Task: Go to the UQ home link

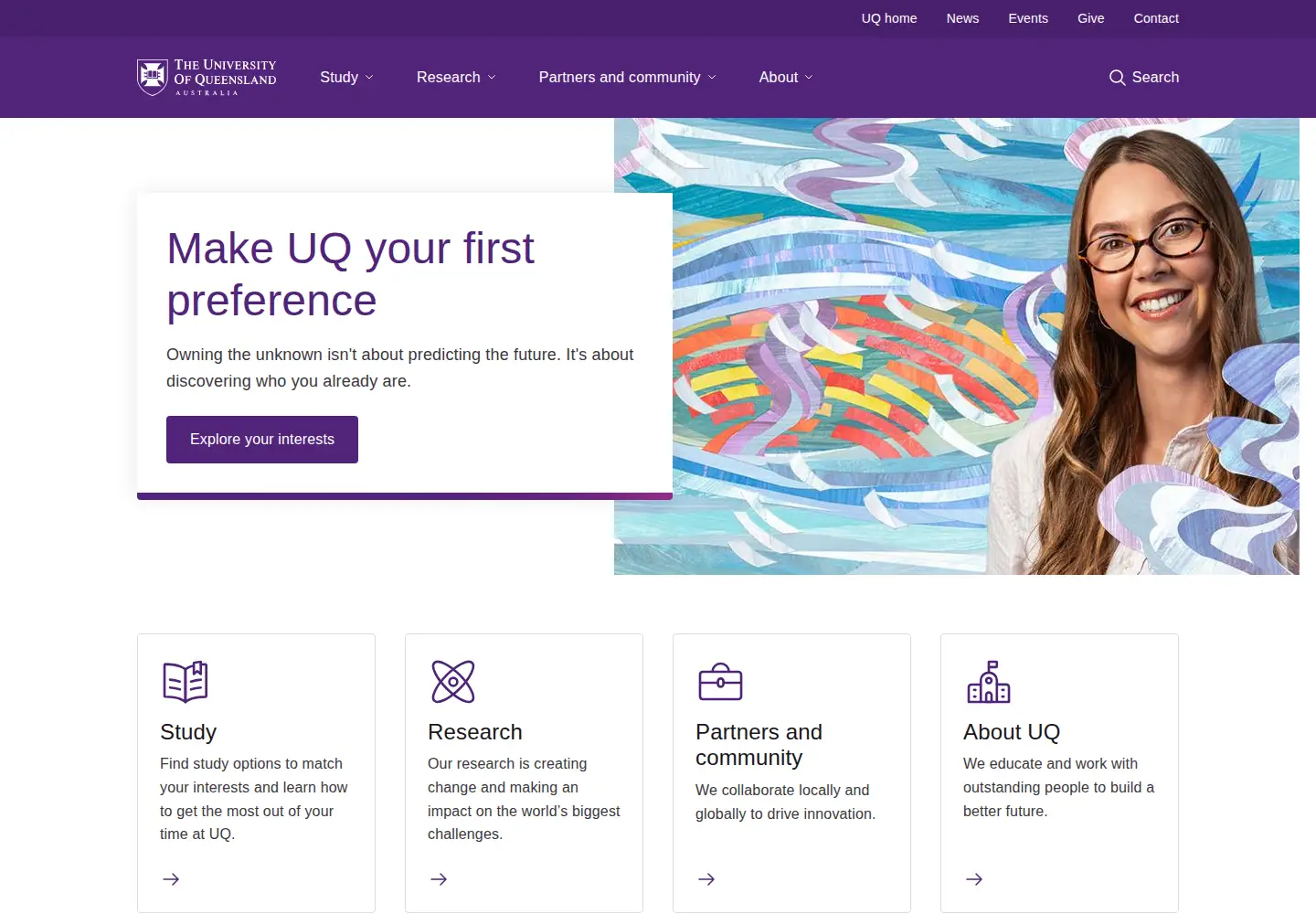Action: [889, 18]
